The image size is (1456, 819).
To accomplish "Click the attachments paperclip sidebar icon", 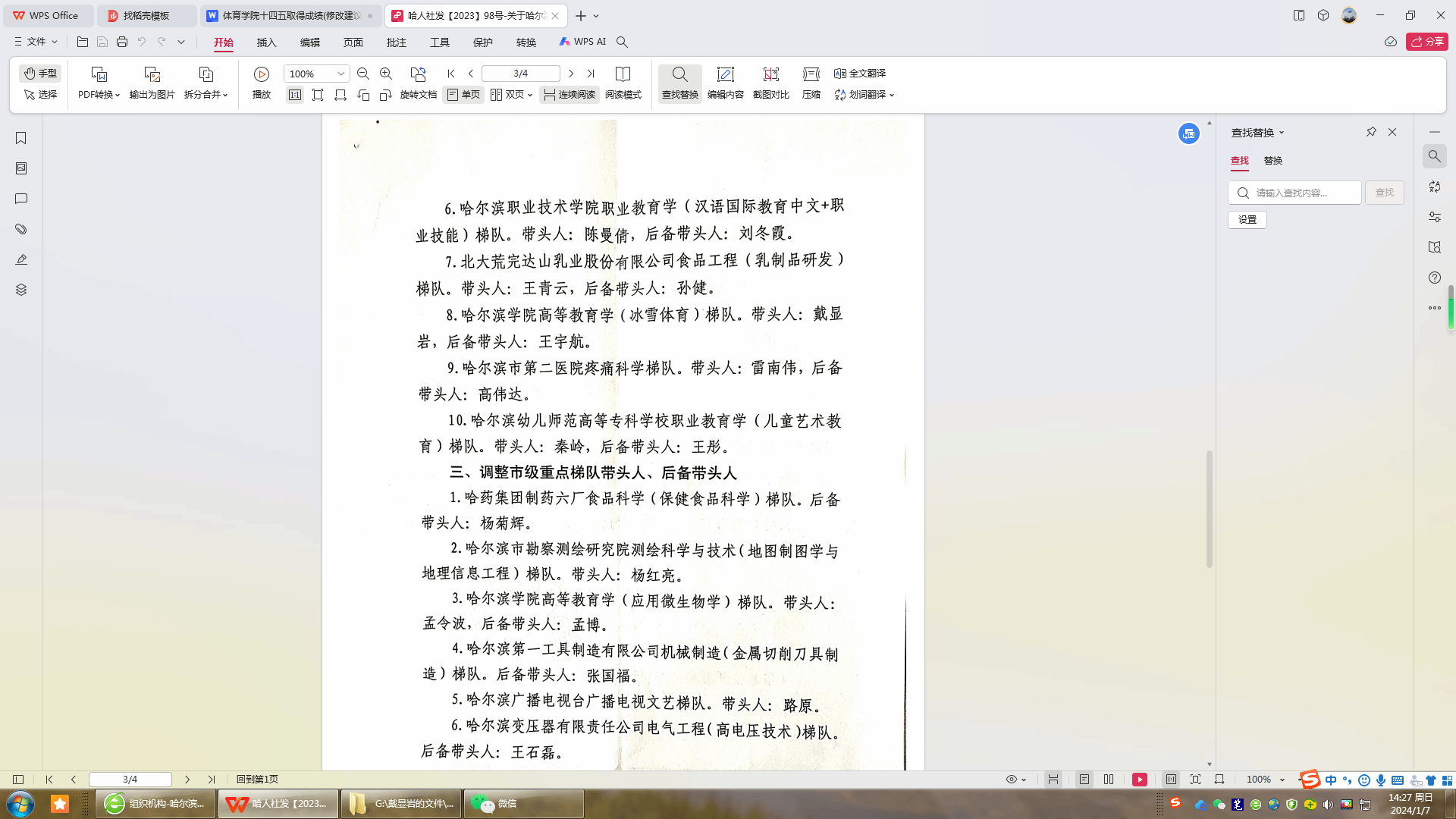I will (x=21, y=229).
